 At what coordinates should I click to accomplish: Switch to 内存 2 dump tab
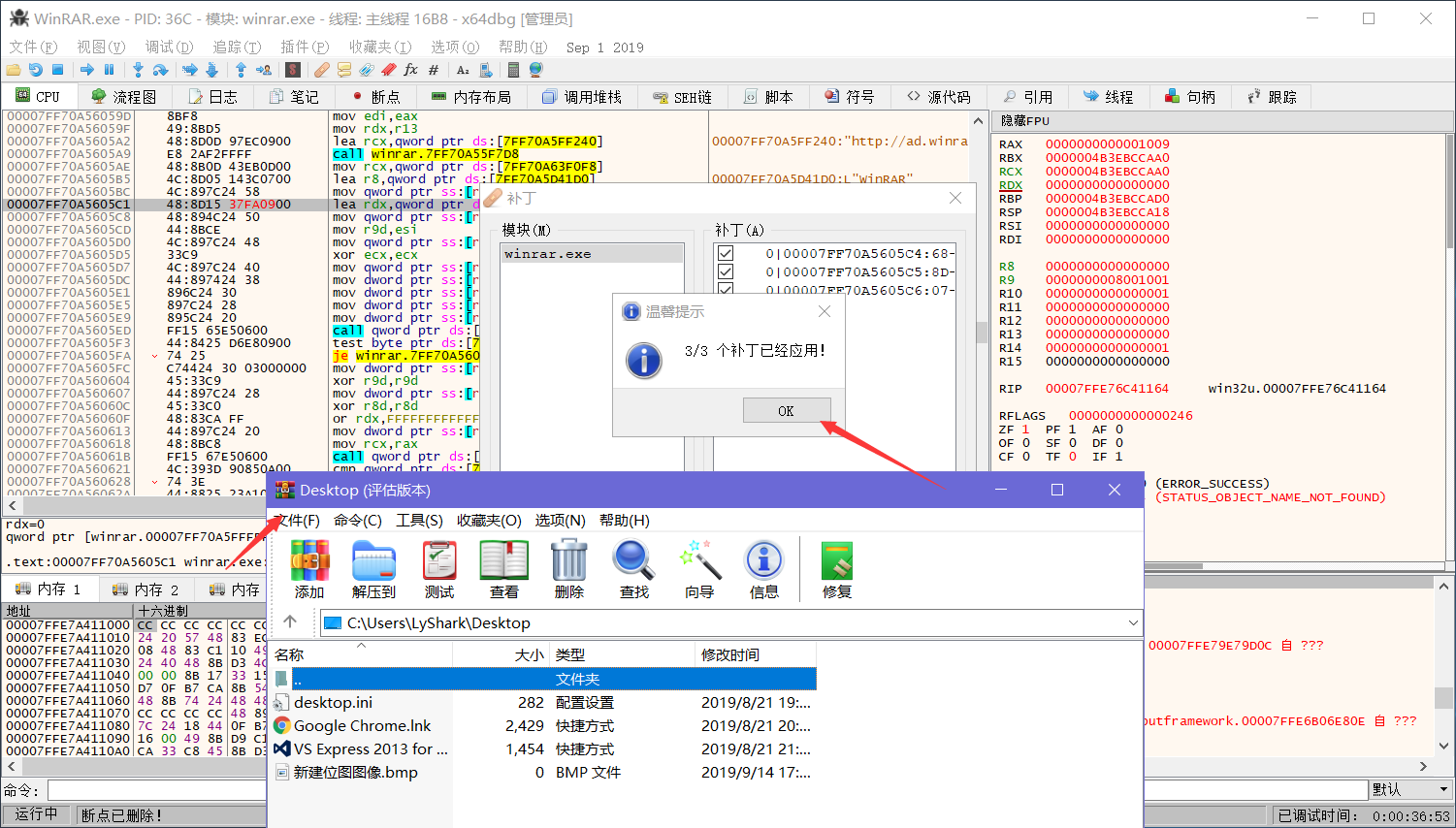tap(146, 589)
